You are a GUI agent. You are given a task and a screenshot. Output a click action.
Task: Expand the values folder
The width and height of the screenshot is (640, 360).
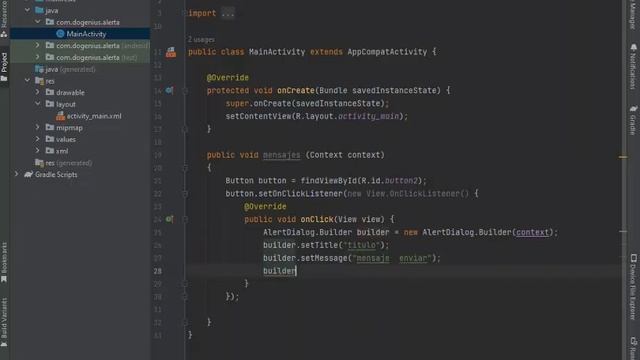[38, 139]
